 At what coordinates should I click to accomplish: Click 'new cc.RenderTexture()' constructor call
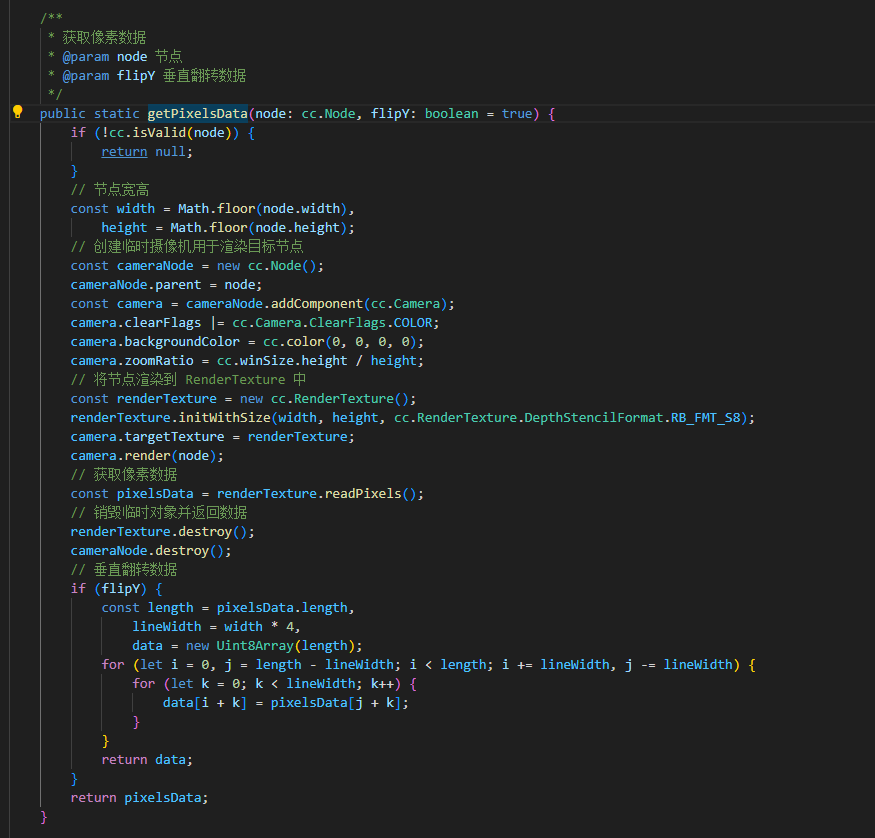(325, 398)
